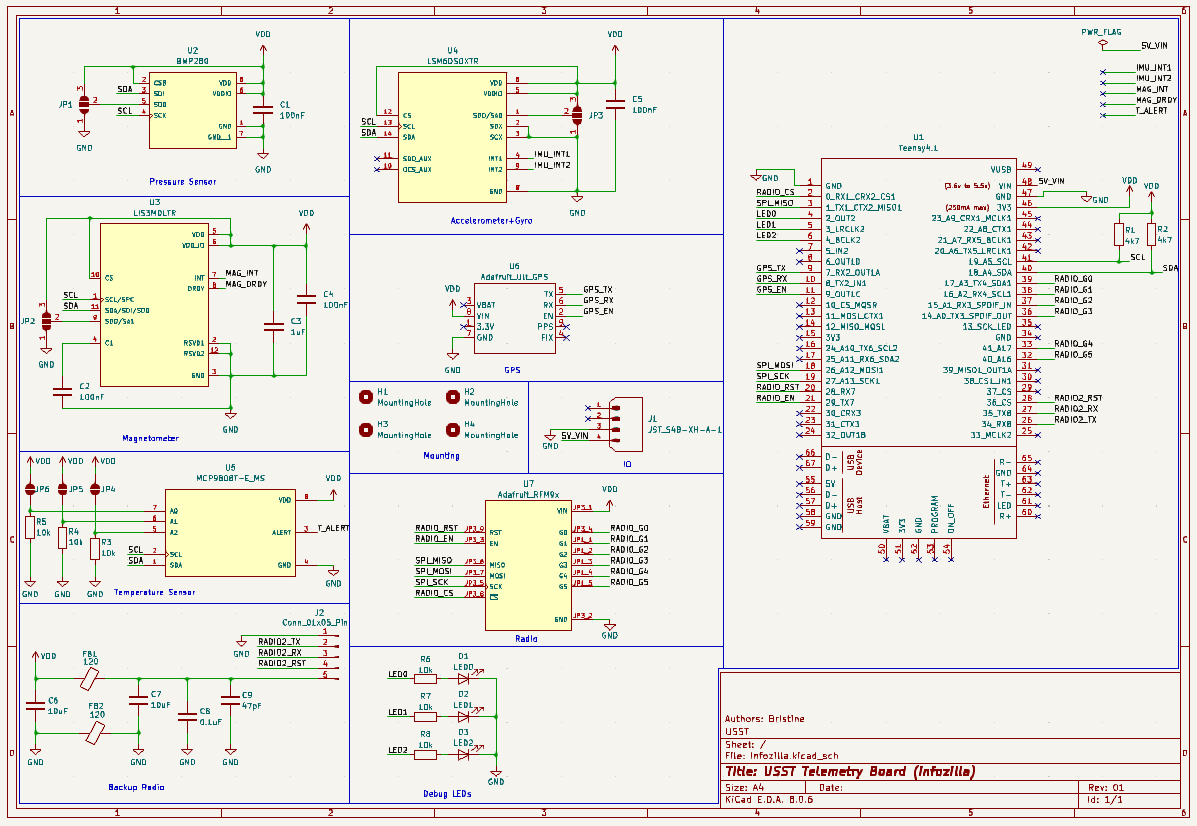Image resolution: width=1197 pixels, height=826 pixels.
Task: Click the title text USST Telemetry Board
Action: pos(850,771)
